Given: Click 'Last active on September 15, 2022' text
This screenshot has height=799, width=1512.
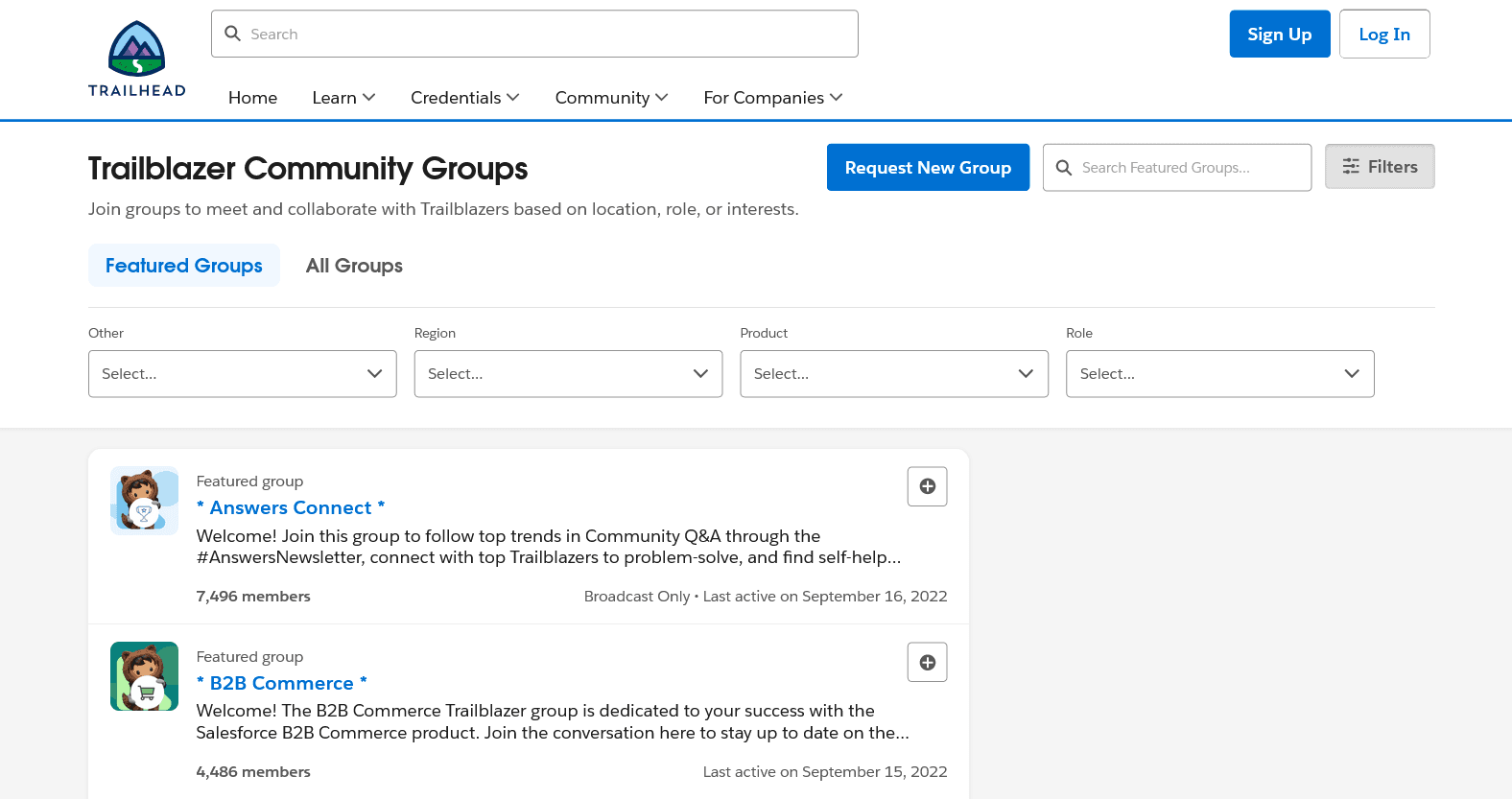Looking at the screenshot, I should tap(825, 772).
